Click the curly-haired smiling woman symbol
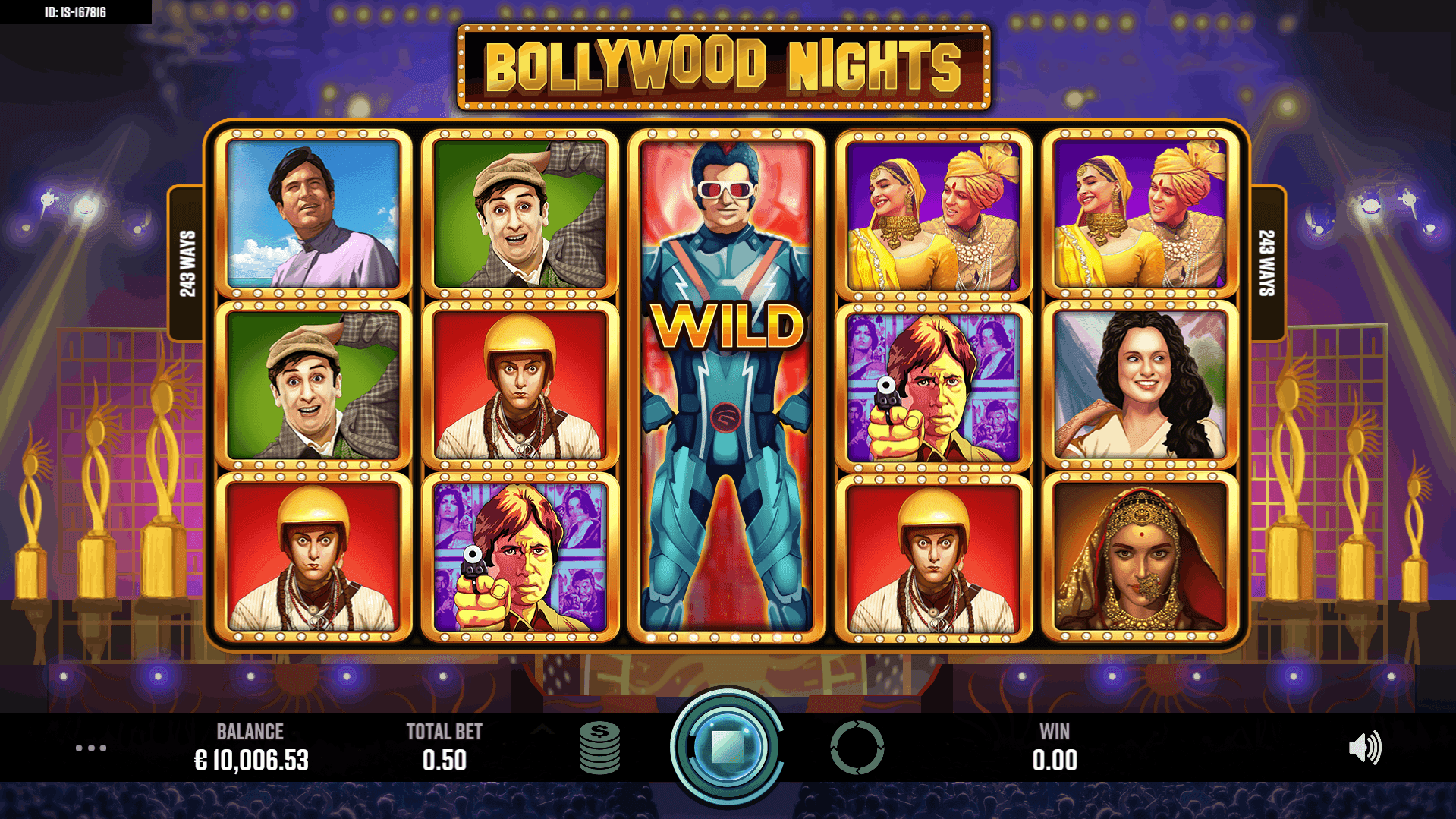The image size is (1456, 819). (1140, 386)
